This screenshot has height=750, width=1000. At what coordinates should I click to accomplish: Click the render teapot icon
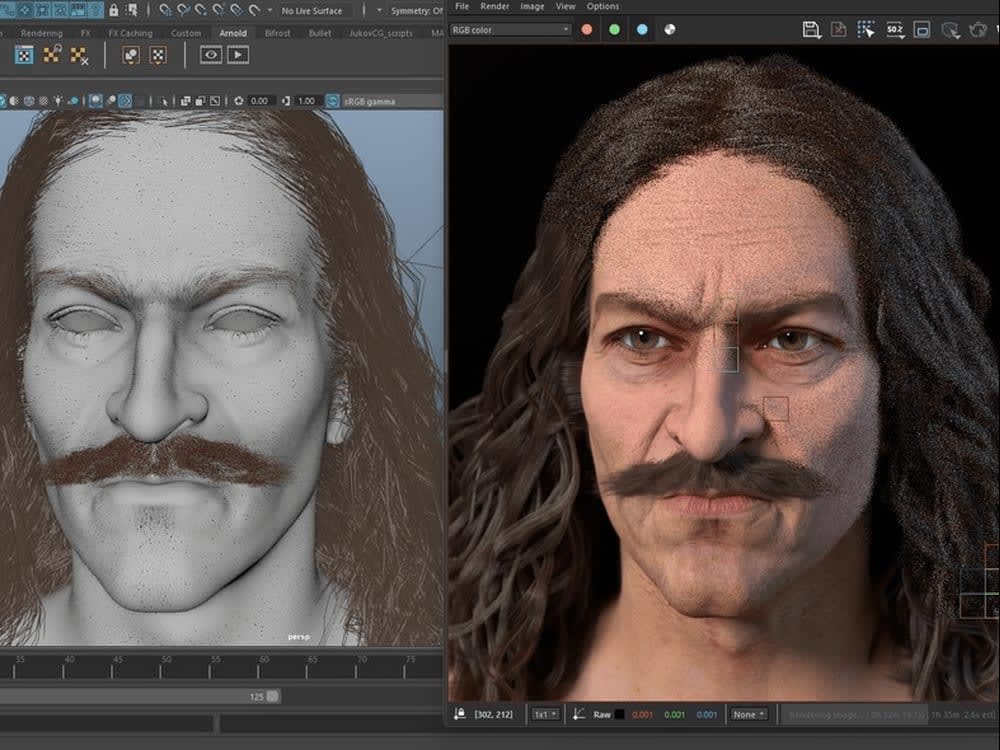click(x=978, y=29)
